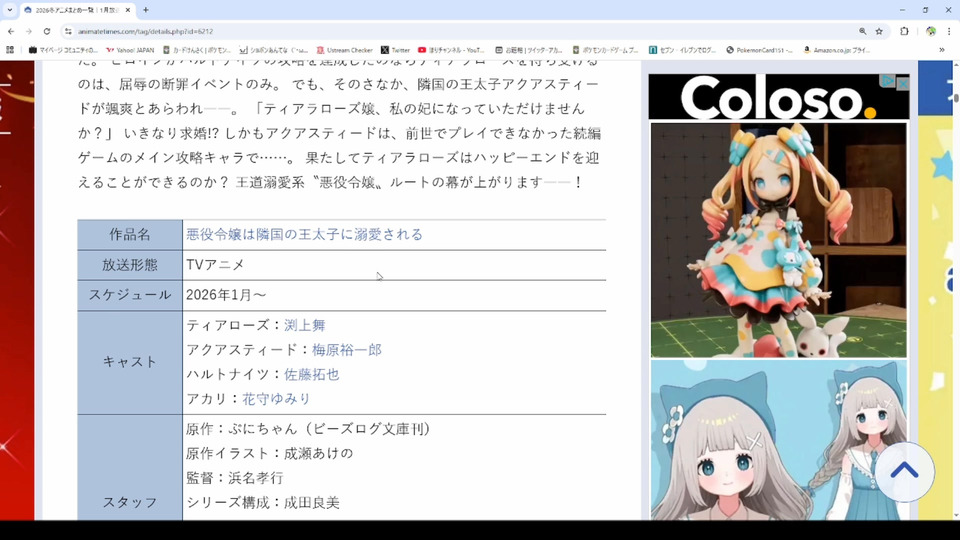Open site information icon in address bar
Image resolution: width=960 pixels, height=540 pixels.
[68, 31]
